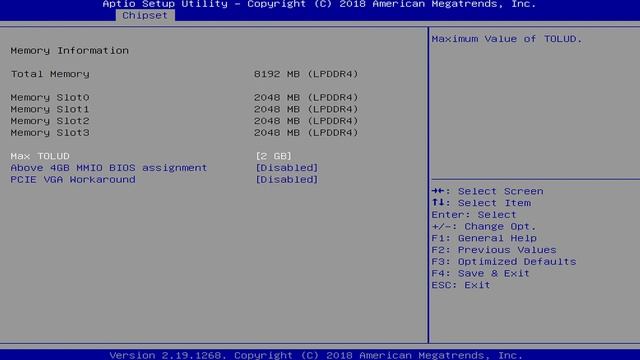Viewport: 640px width, 360px height.
Task: Click the F2: Previous Values hint
Action: point(494,250)
